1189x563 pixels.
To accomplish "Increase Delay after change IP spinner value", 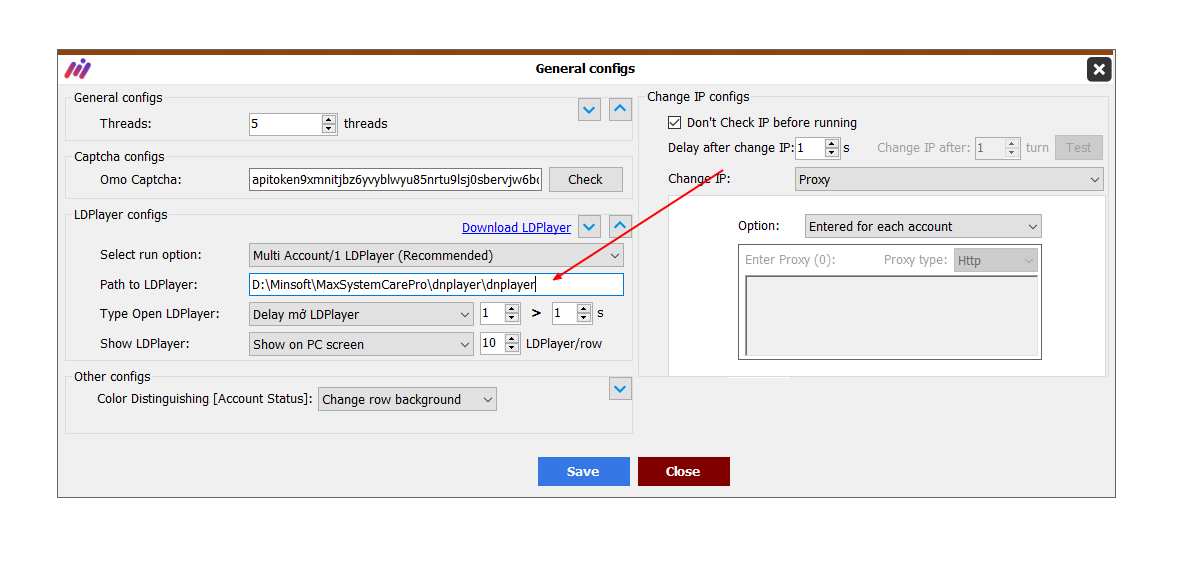I will tap(832, 143).
